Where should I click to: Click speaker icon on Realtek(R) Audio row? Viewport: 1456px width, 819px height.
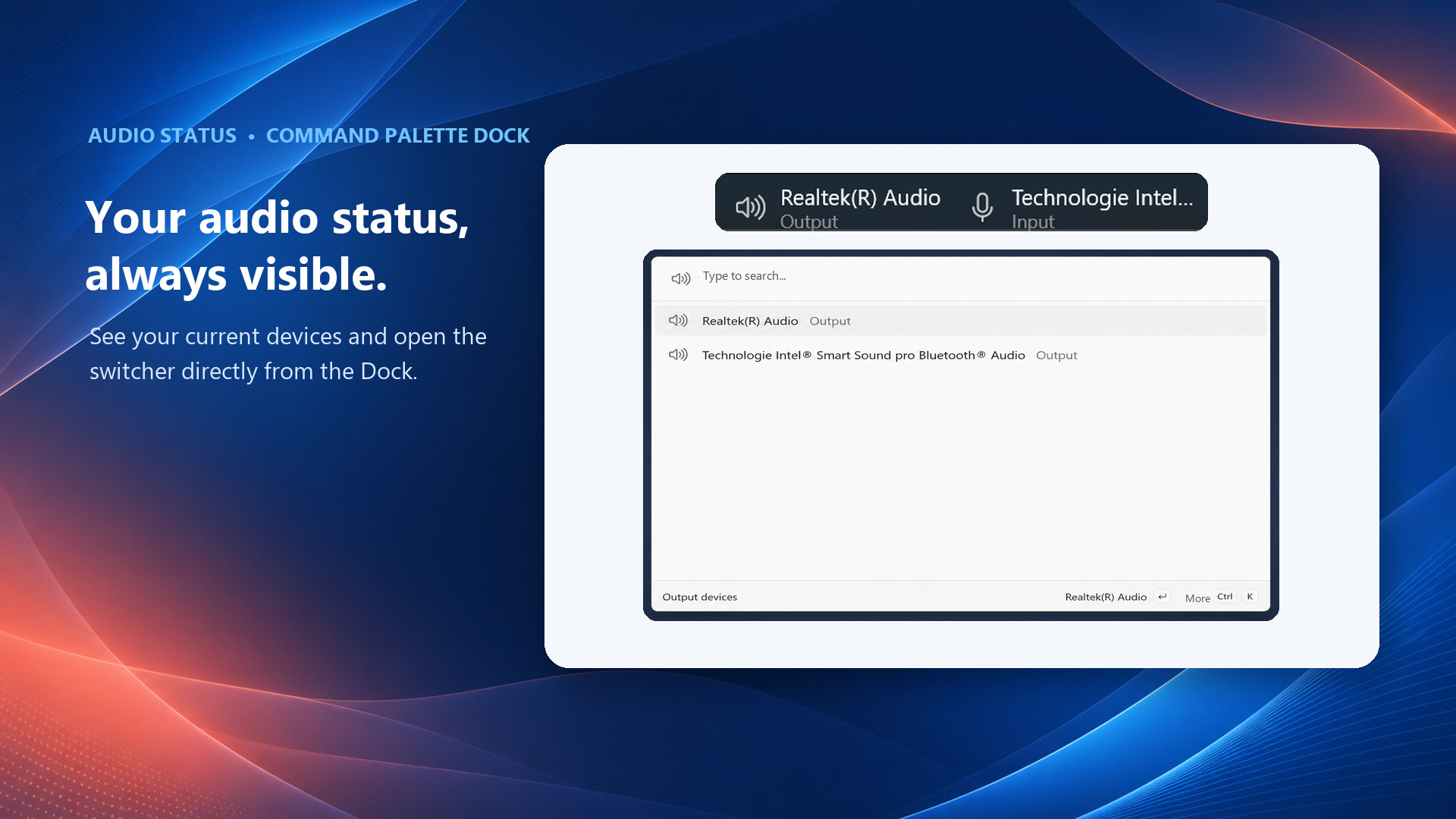(x=678, y=321)
